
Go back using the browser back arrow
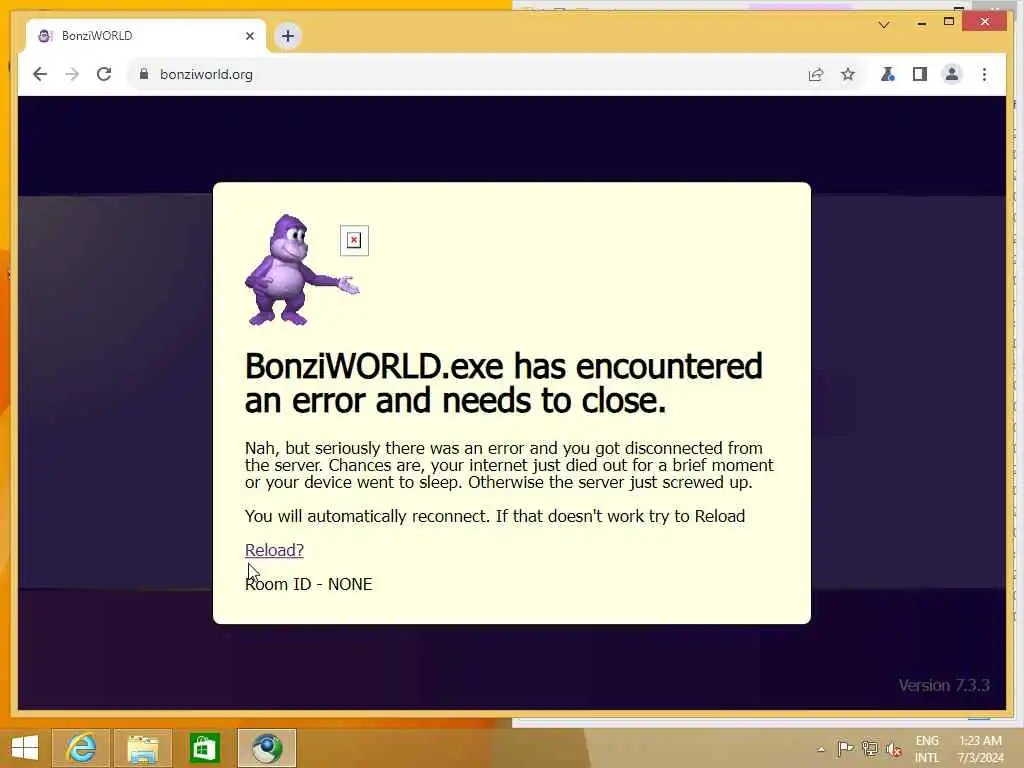[x=40, y=74]
